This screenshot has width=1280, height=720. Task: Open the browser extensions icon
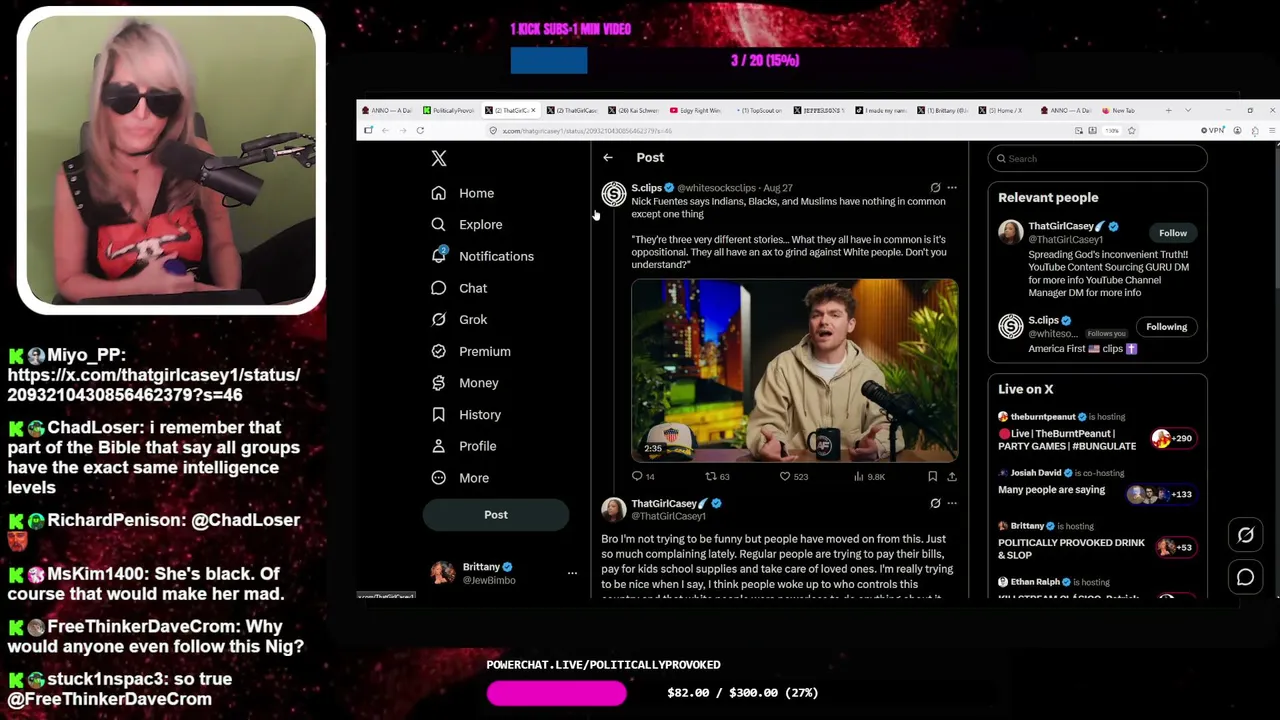point(1254,131)
